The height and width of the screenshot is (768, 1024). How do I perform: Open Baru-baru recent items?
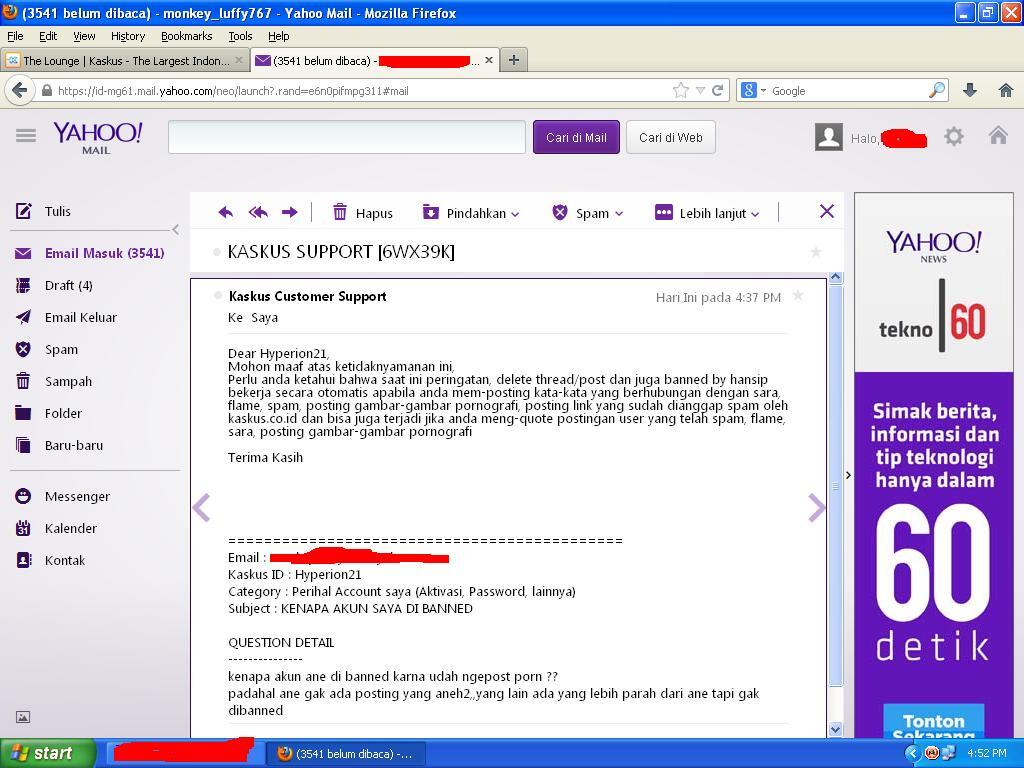click(59, 445)
